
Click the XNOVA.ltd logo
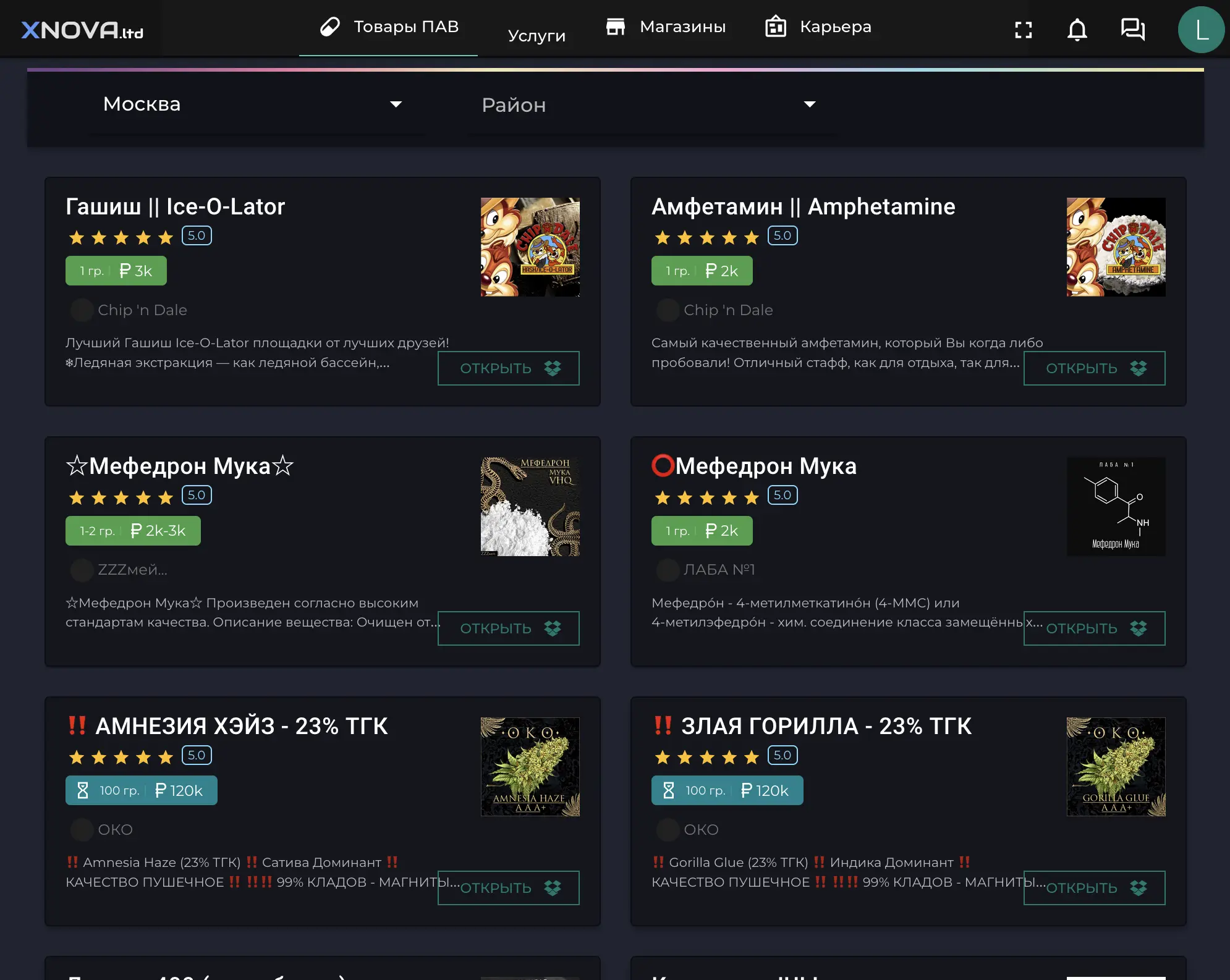[x=82, y=30]
